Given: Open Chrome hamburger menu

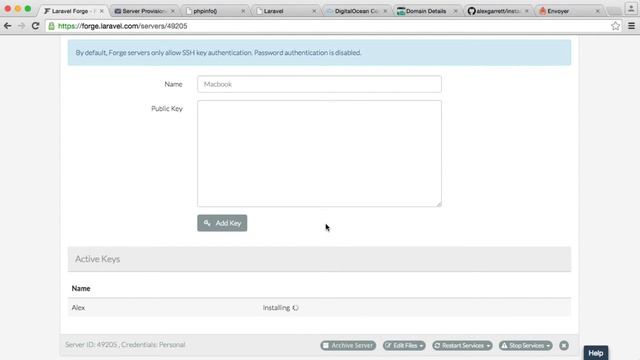Looking at the screenshot, I should 631,26.
